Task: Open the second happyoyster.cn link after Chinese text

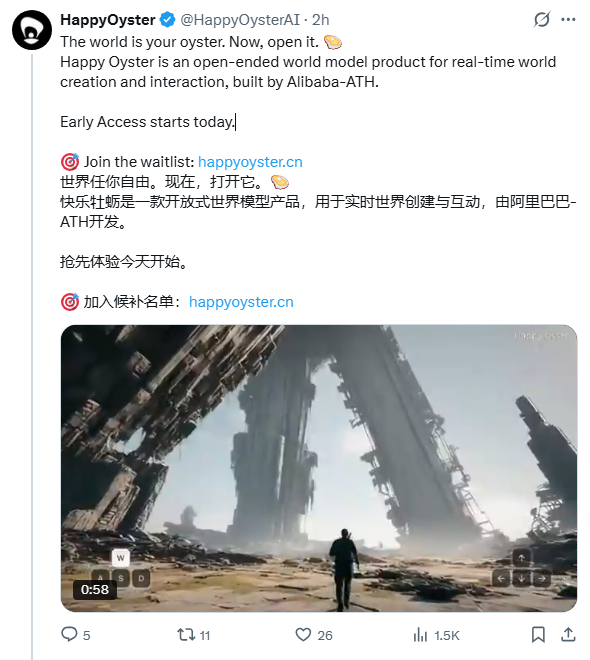Action: tap(241, 302)
